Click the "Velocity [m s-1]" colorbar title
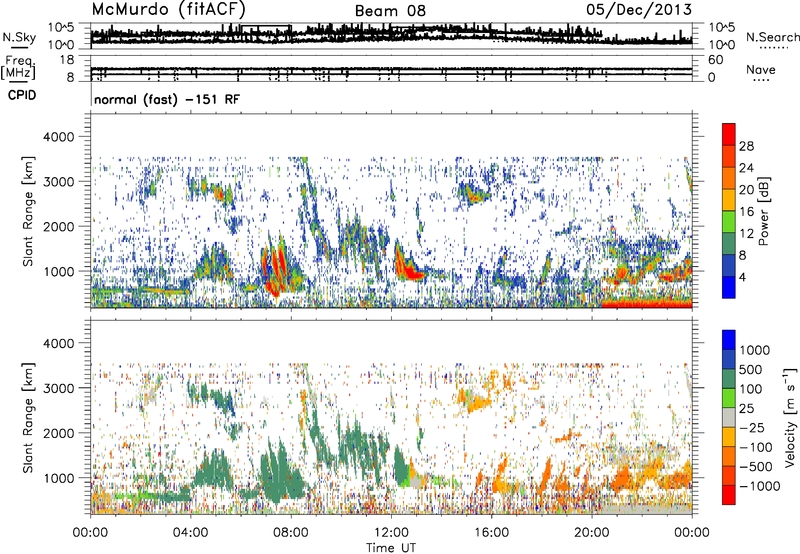800x554 pixels. [790, 418]
